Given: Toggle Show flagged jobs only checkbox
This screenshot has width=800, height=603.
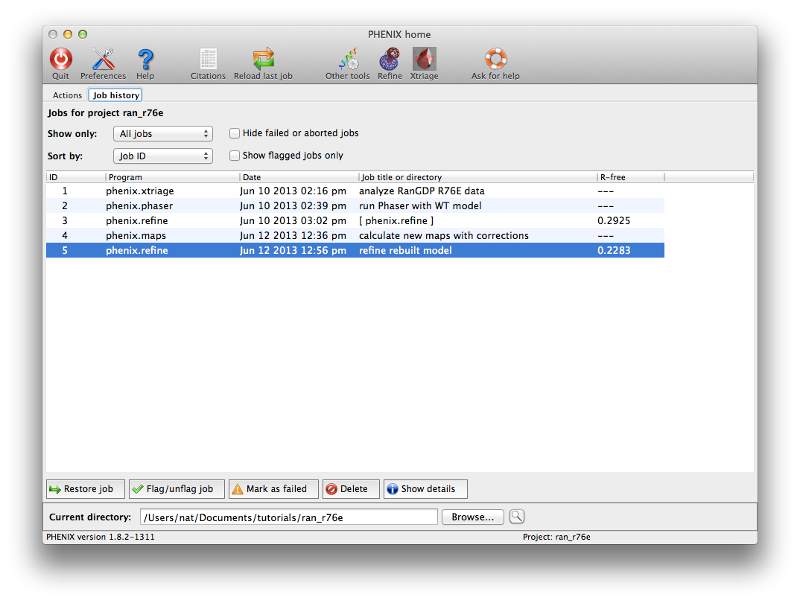Looking at the screenshot, I should 234,156.
